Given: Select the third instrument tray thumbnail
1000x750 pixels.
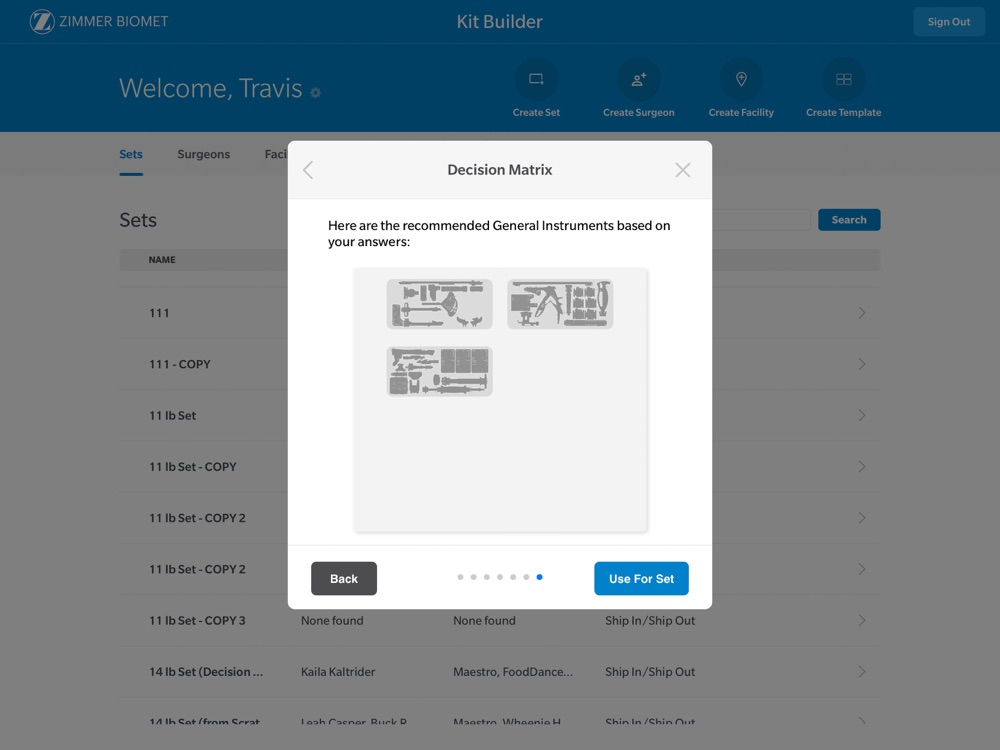Looking at the screenshot, I should [x=439, y=371].
